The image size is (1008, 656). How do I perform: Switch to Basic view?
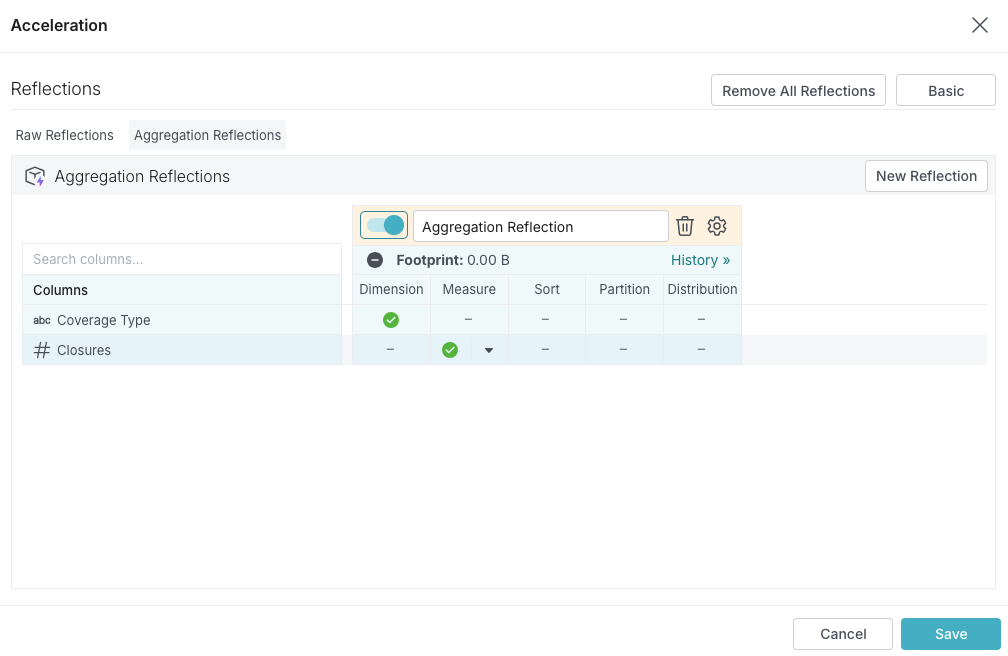click(x=945, y=90)
